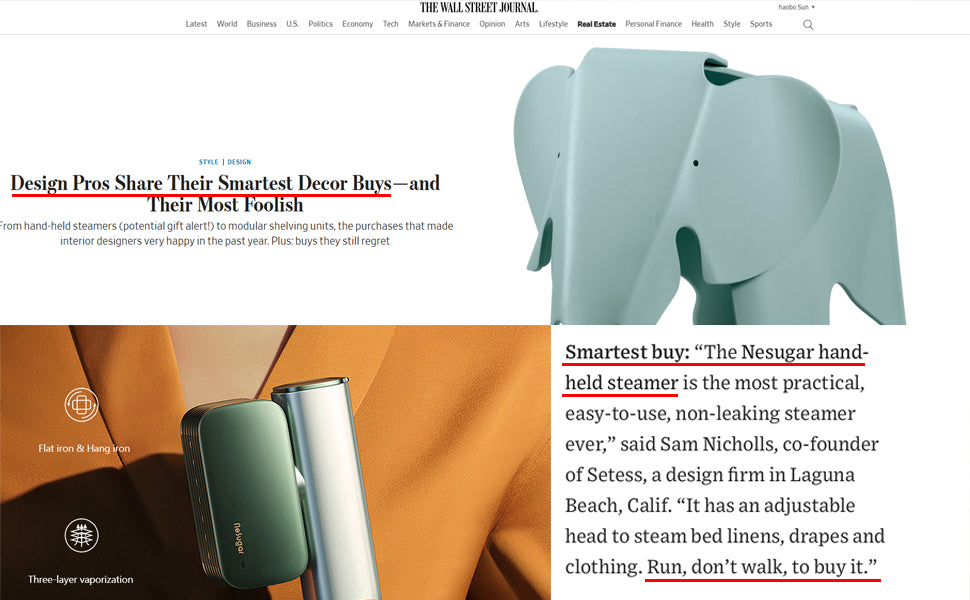Navigate to the Tech section
Screen dimensions: 970x600
click(390, 24)
